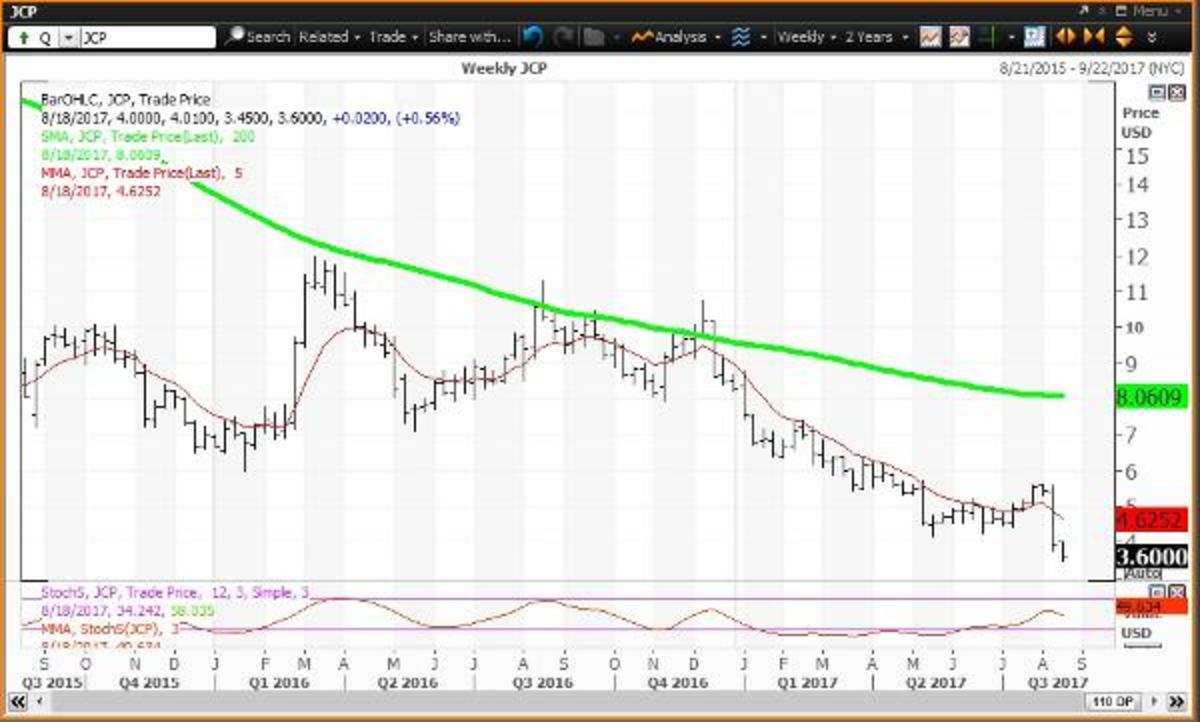The image size is (1200, 722).
Task: Click the orange expand horizontally arrows icon
Action: (1066, 37)
